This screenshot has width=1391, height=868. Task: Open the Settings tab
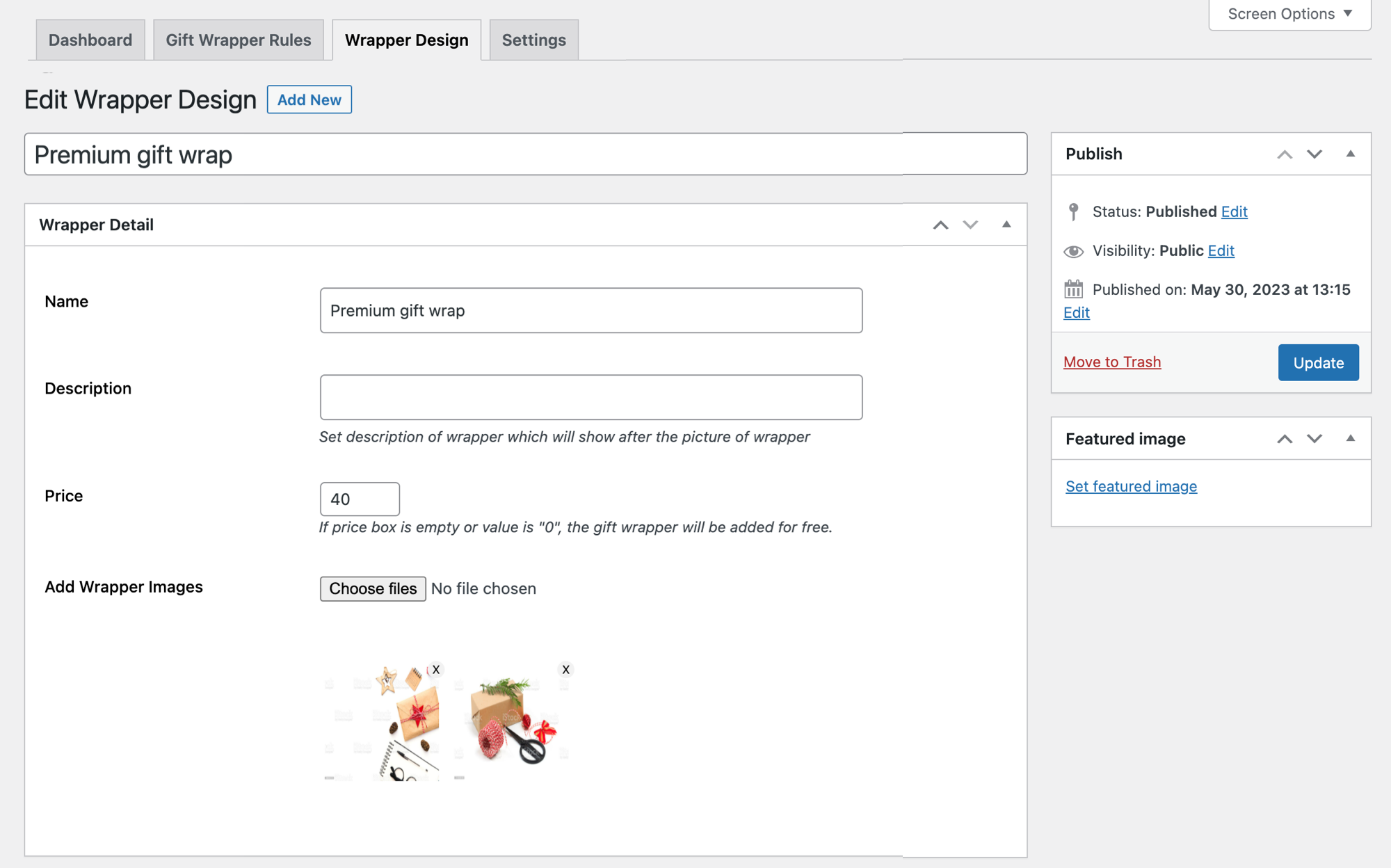[x=533, y=40]
